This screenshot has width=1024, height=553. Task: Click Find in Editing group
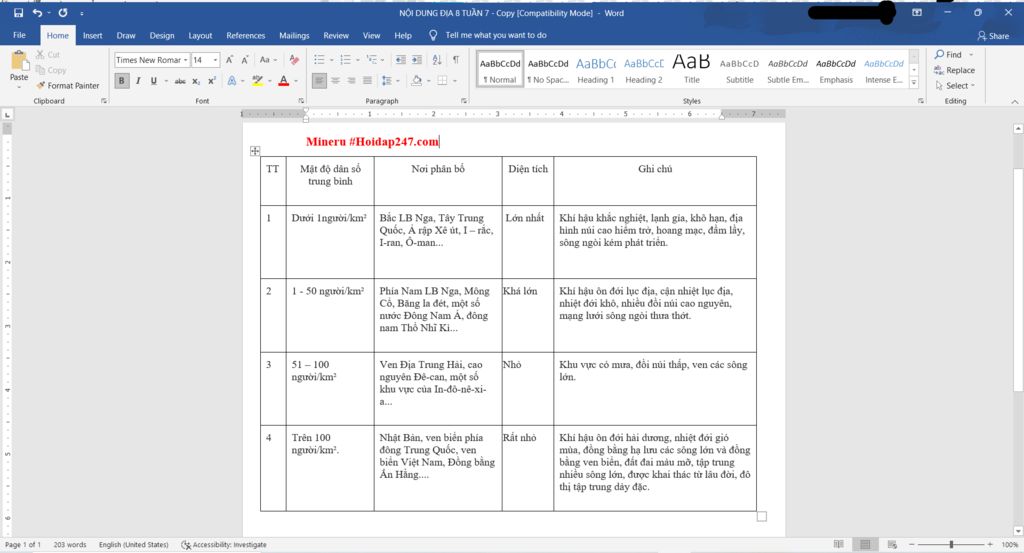[949, 55]
